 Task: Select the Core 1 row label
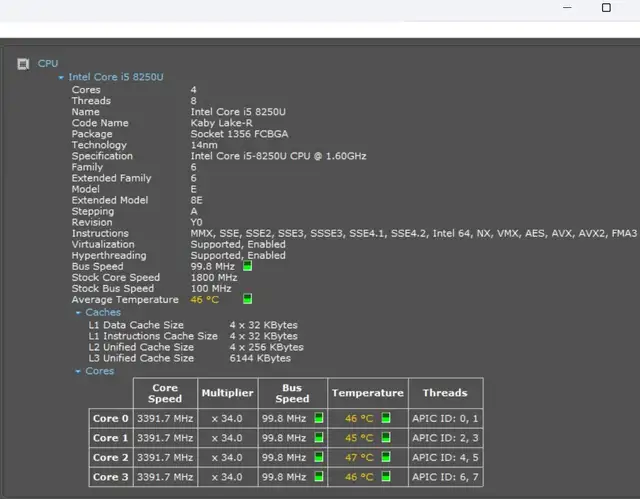point(111,438)
